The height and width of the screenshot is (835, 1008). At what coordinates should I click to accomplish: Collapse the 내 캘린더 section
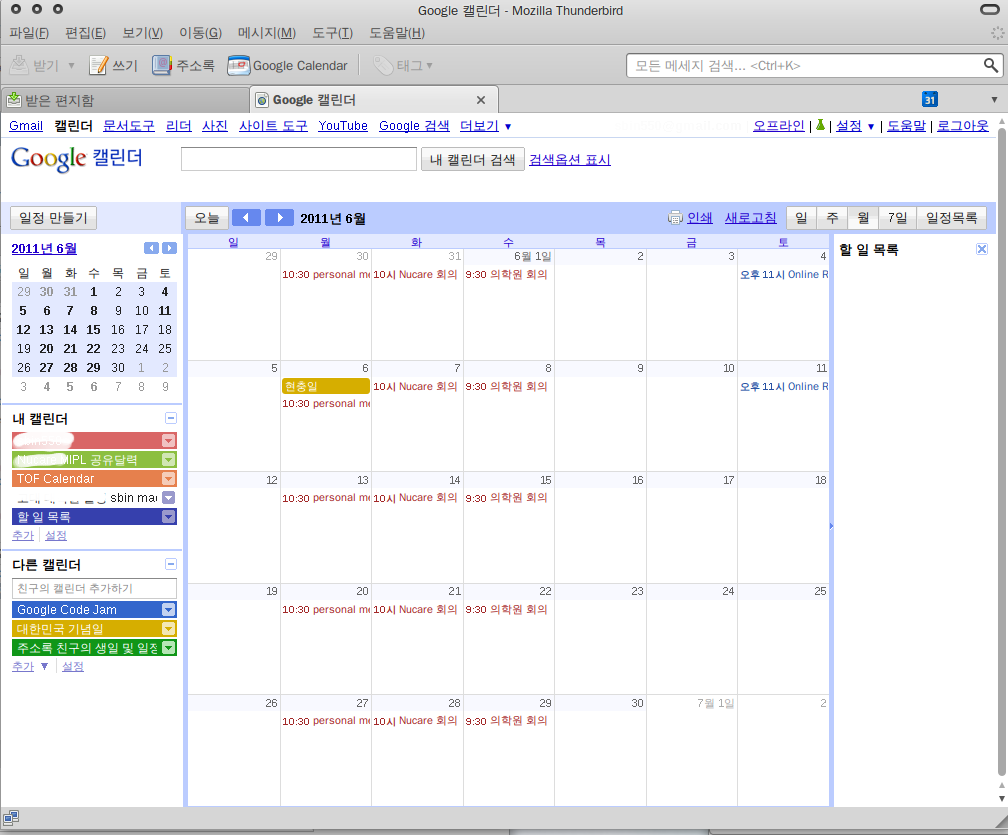click(x=171, y=418)
